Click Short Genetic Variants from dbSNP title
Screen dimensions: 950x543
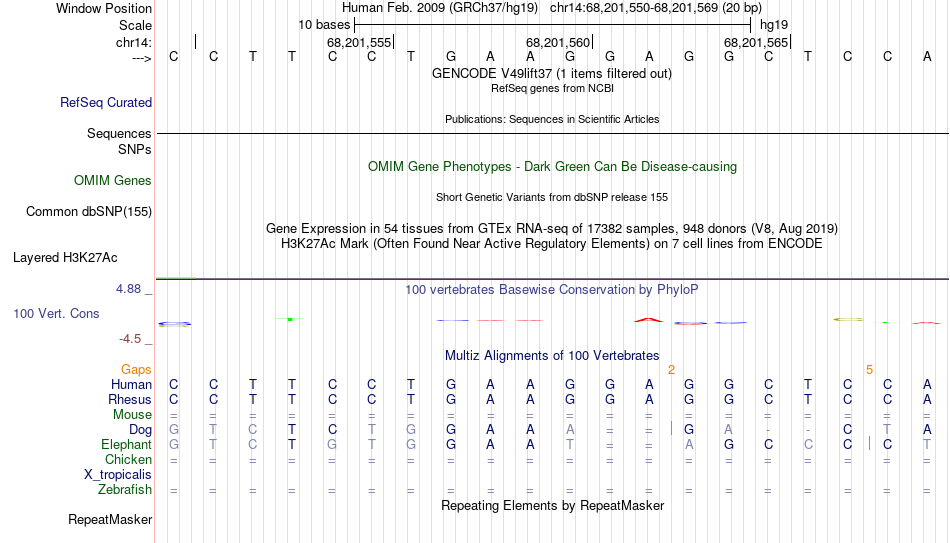(x=552, y=197)
